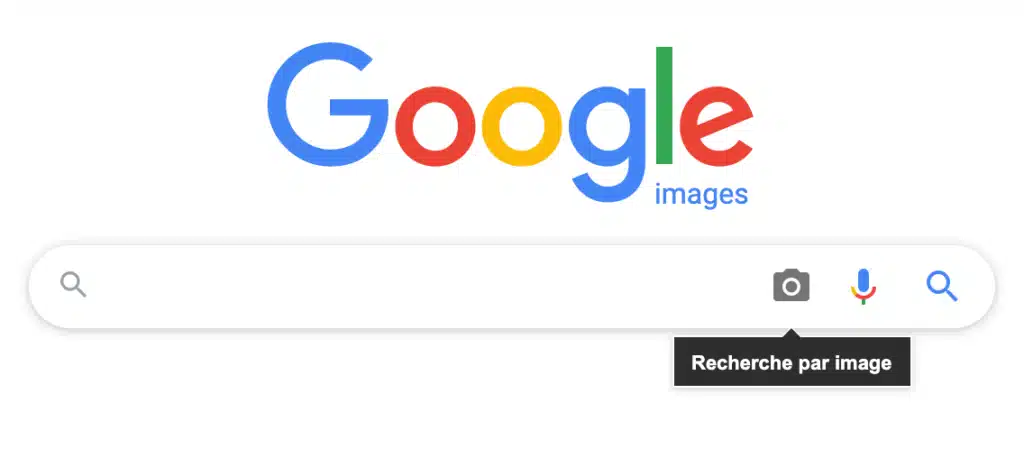
Task: Click the small pointer arrow above the tooltip
Action: 791,333
